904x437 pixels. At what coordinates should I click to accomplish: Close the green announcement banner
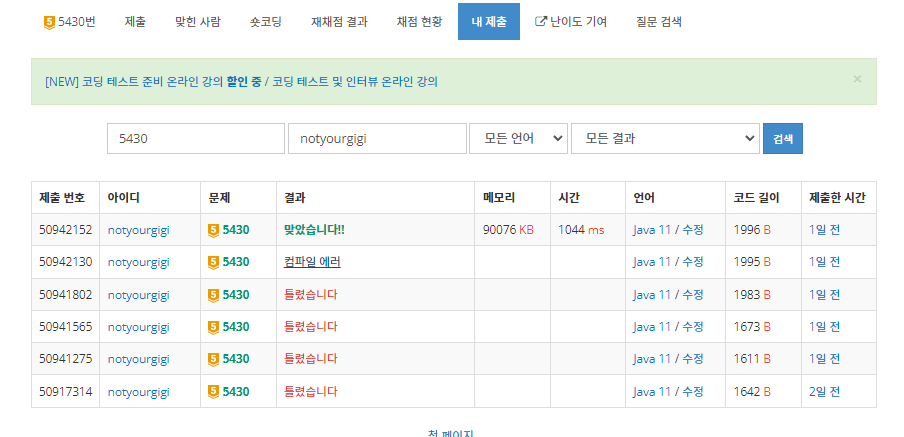(857, 79)
